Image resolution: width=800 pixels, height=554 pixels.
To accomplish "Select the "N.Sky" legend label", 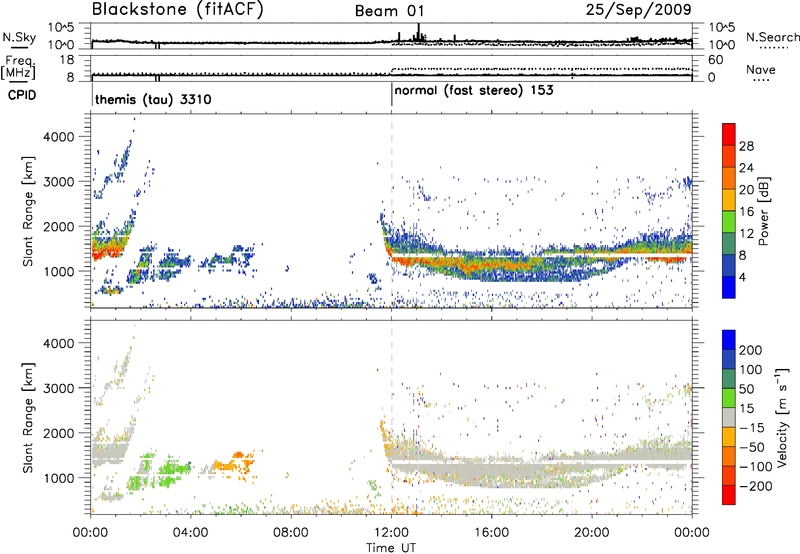I will coord(19,37).
